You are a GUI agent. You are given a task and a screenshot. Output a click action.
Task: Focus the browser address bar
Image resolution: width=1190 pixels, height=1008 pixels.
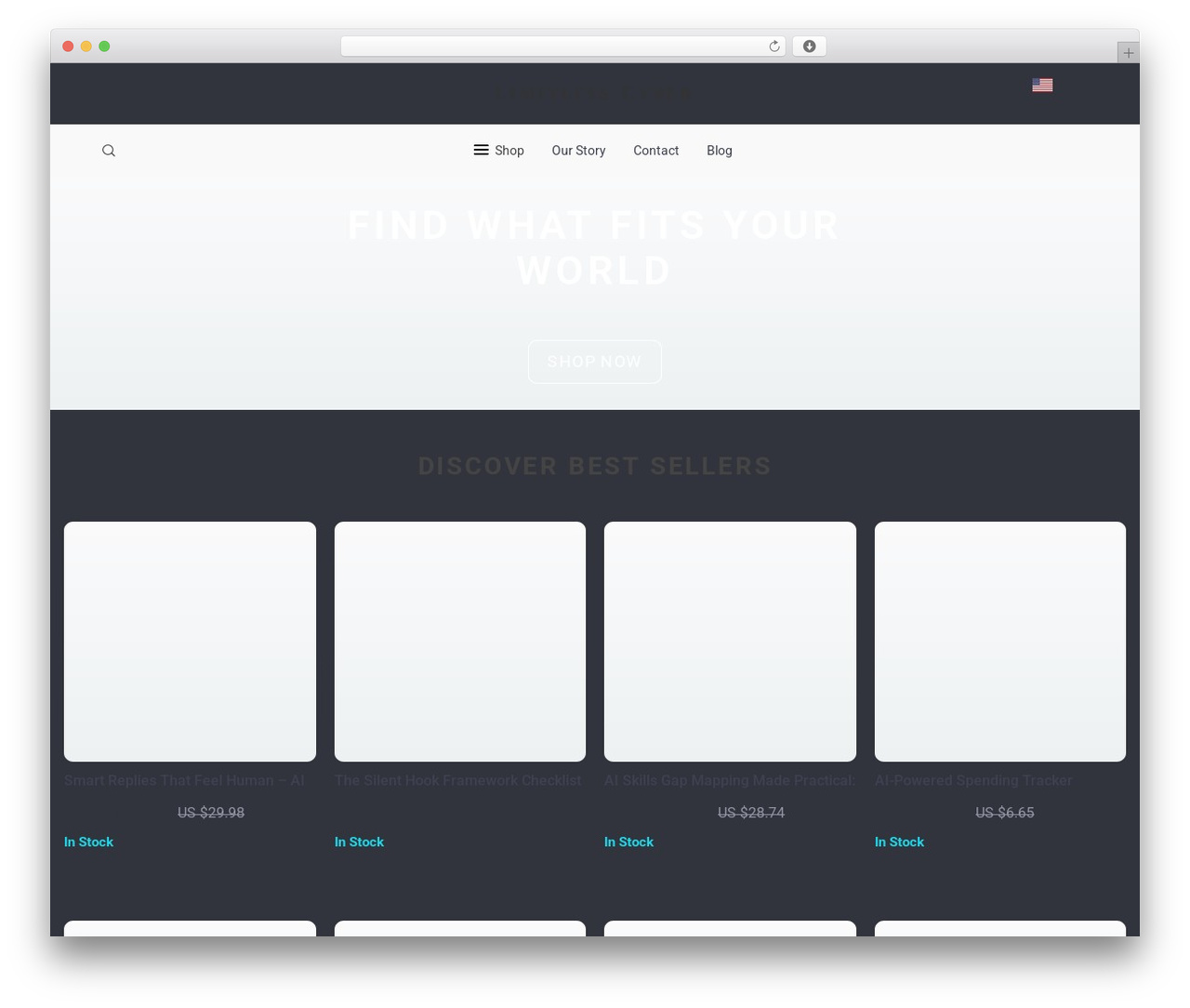tap(562, 46)
